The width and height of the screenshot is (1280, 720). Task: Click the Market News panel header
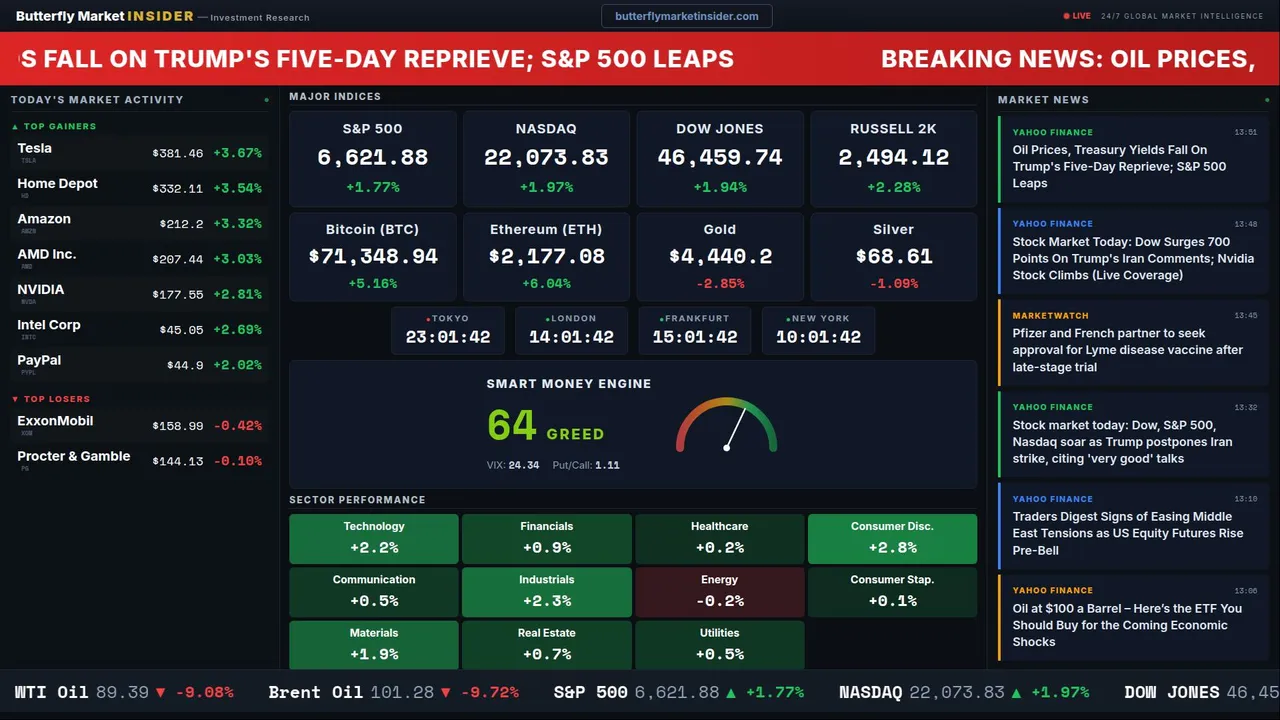(1043, 100)
